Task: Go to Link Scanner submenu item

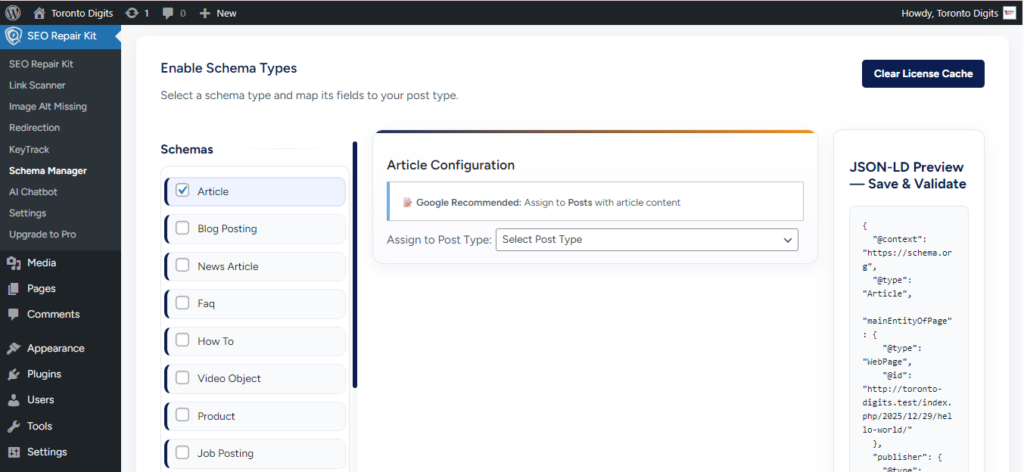Action: pyautogui.click(x=37, y=85)
